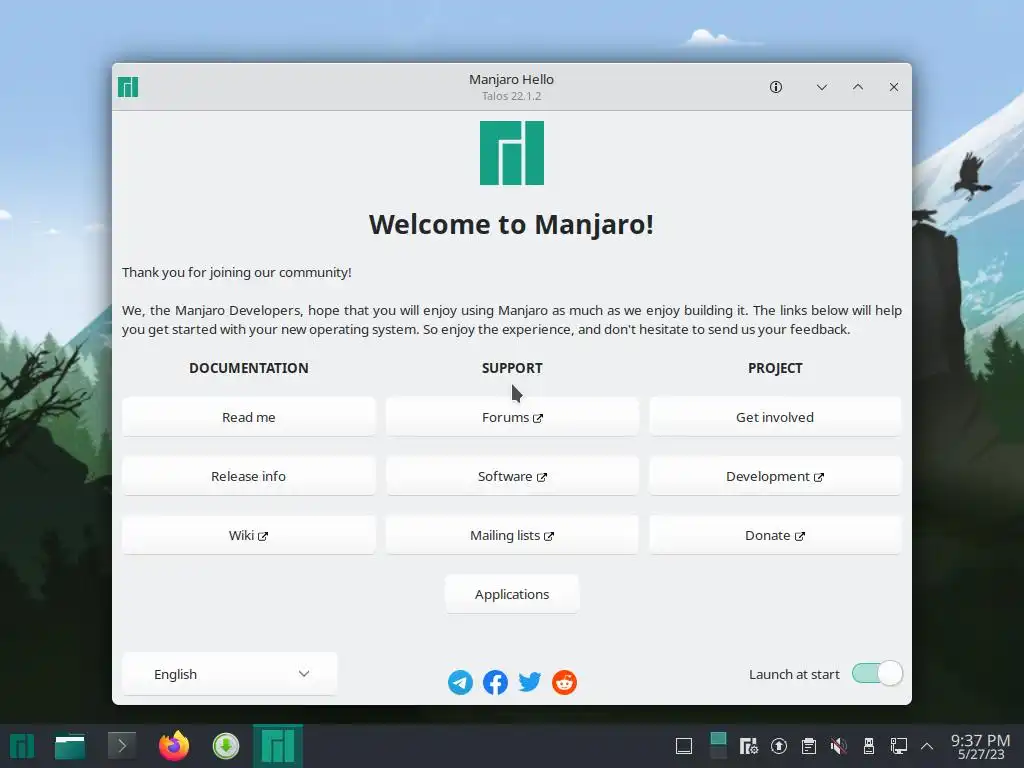Open the Wiki link button
This screenshot has height=768, width=1024.
249,535
